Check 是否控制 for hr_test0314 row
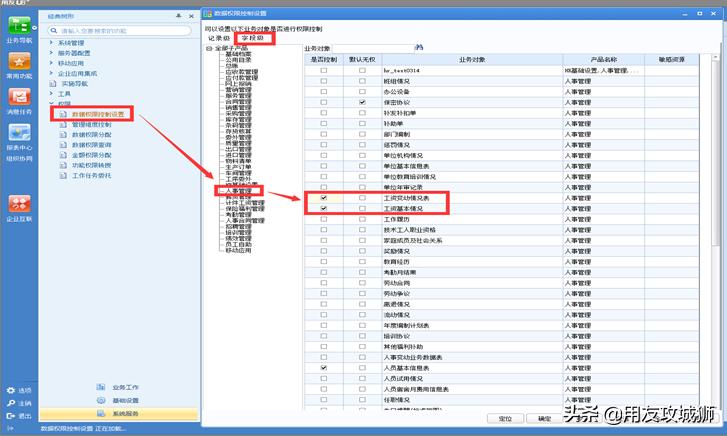727x436 pixels. (324, 71)
